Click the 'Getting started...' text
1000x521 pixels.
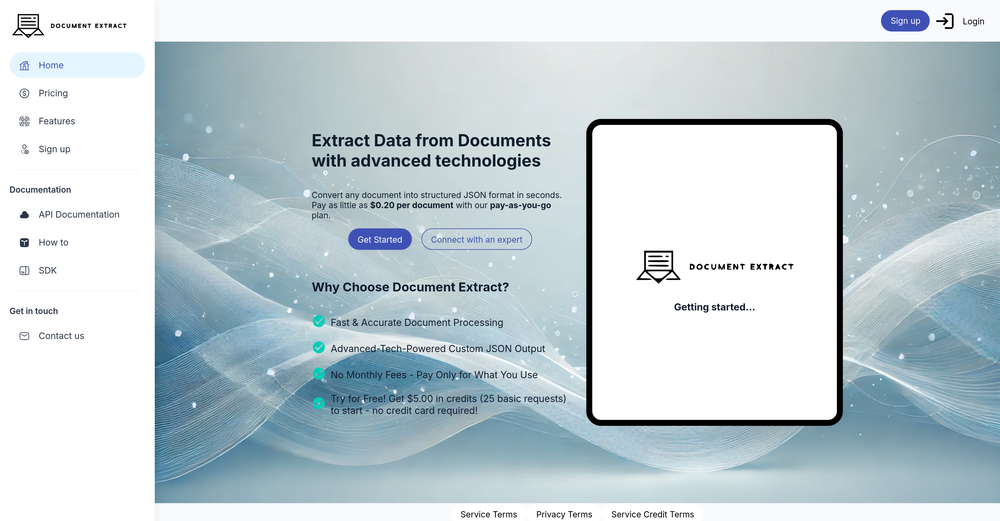point(714,307)
